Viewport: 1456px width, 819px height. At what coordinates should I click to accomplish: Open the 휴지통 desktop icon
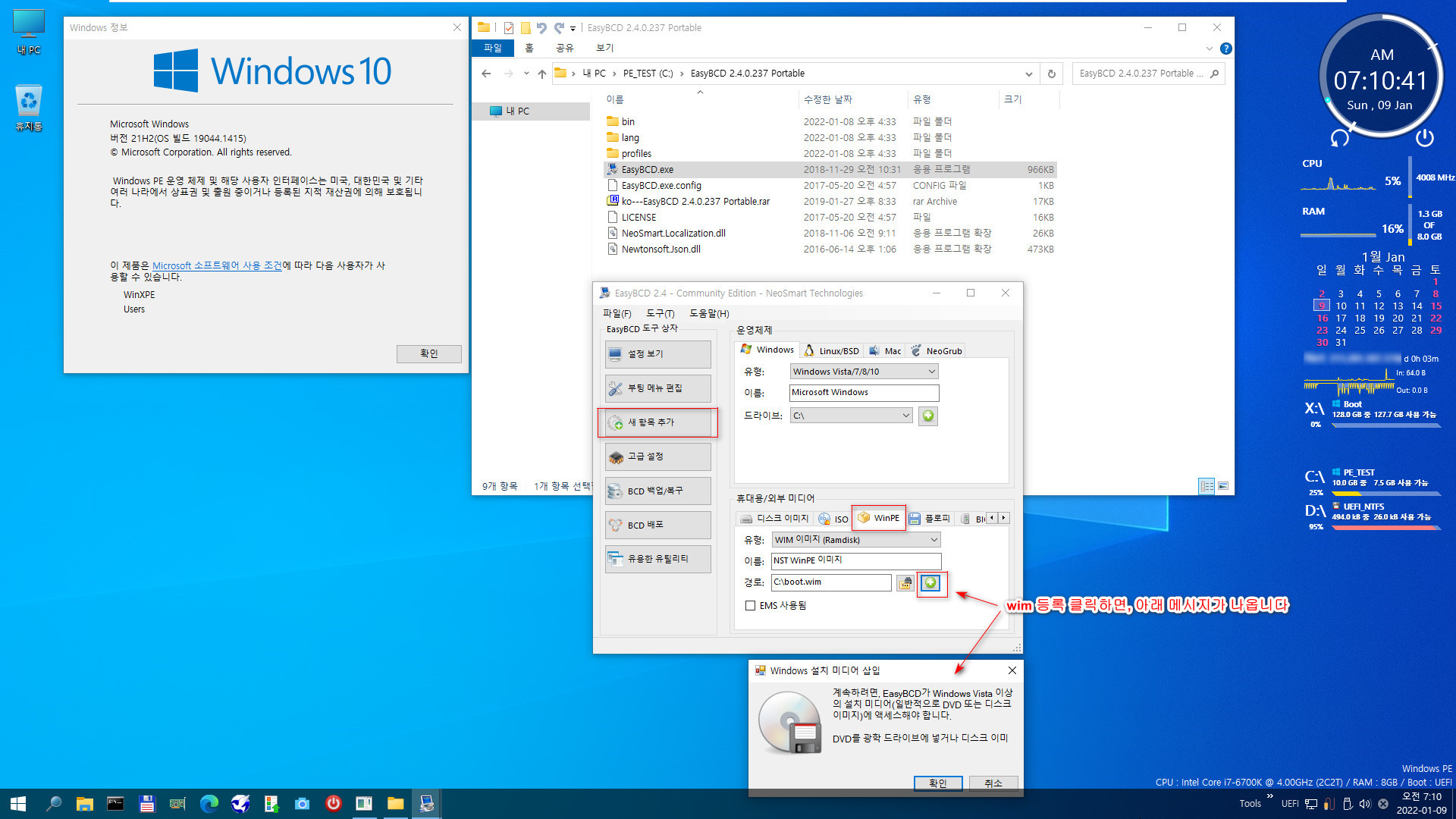[x=29, y=108]
